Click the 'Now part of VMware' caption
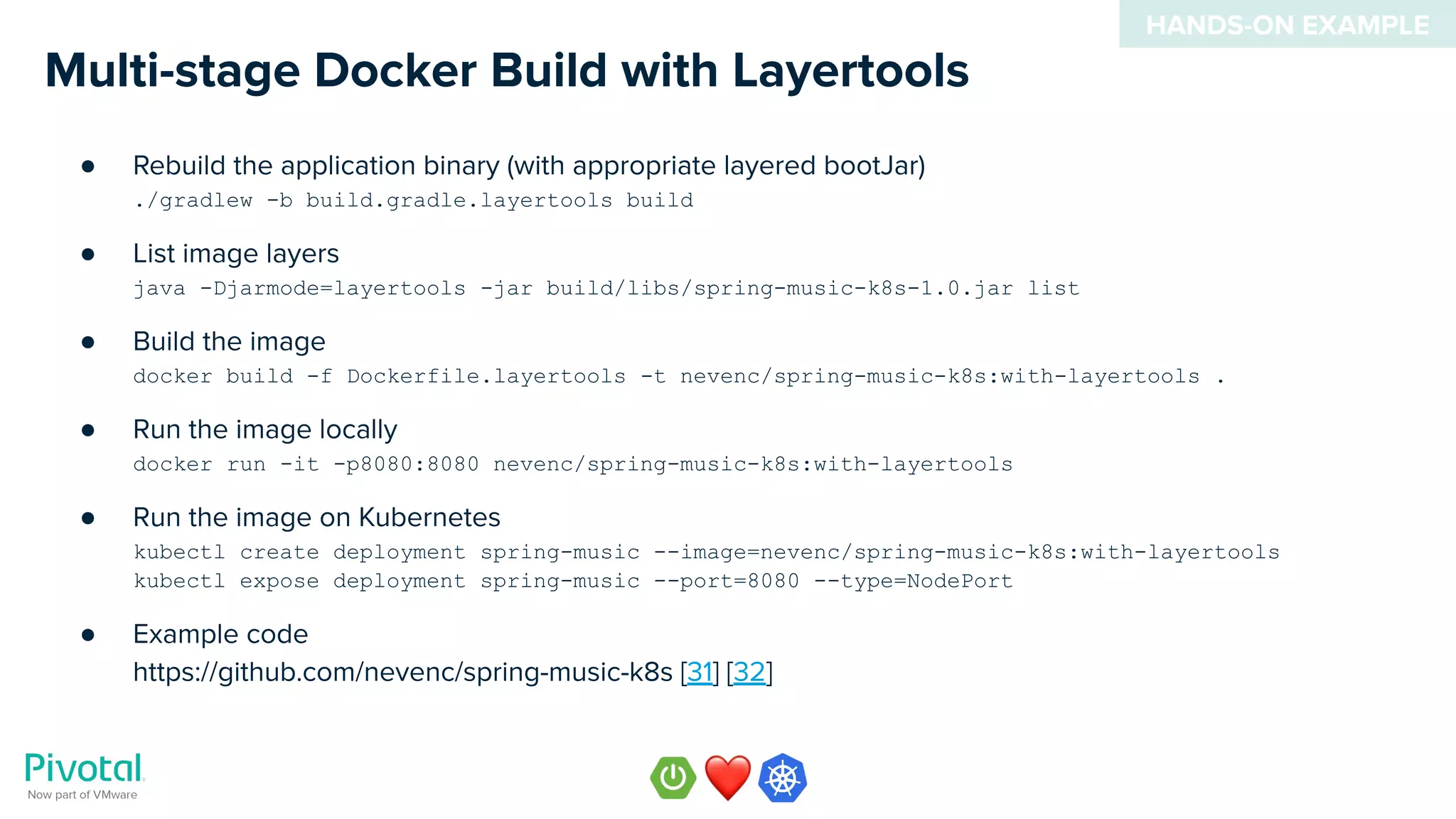1456x819 pixels. pos(82,795)
